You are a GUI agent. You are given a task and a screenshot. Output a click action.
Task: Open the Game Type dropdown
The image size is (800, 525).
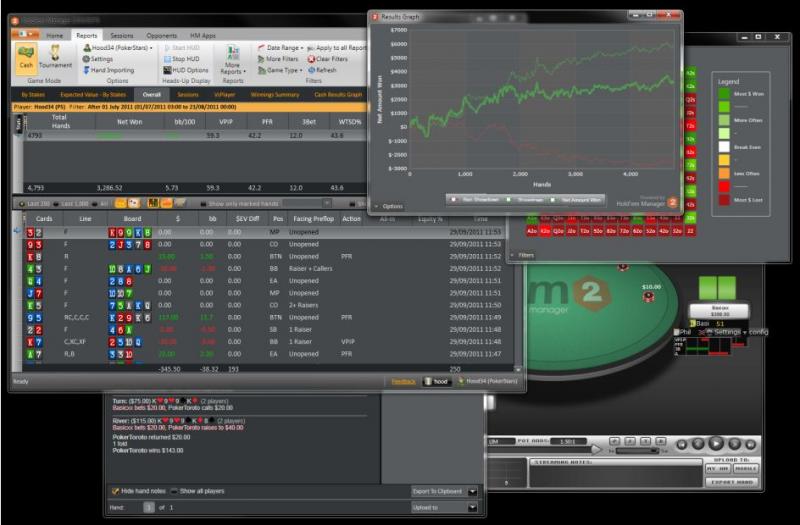click(x=280, y=70)
